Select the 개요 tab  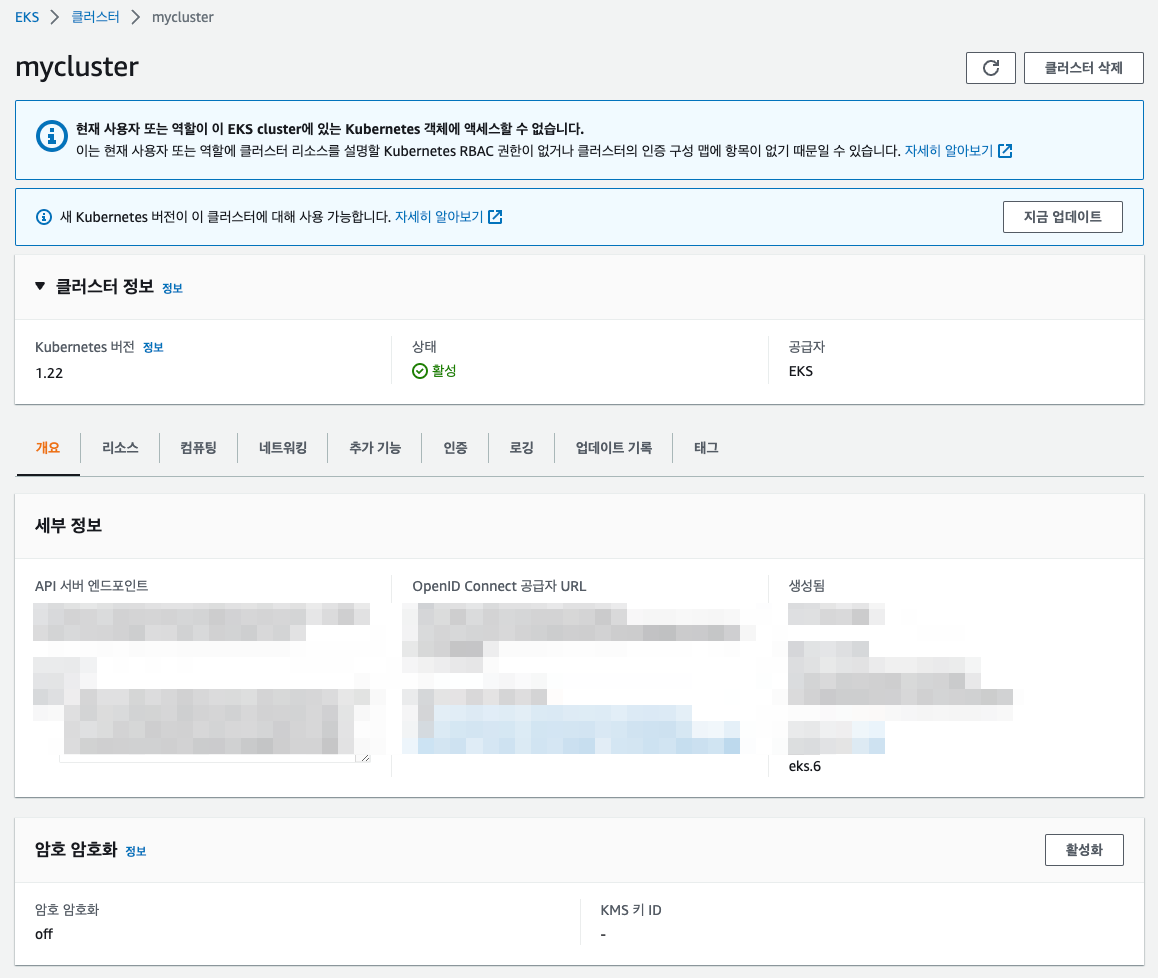(48, 448)
